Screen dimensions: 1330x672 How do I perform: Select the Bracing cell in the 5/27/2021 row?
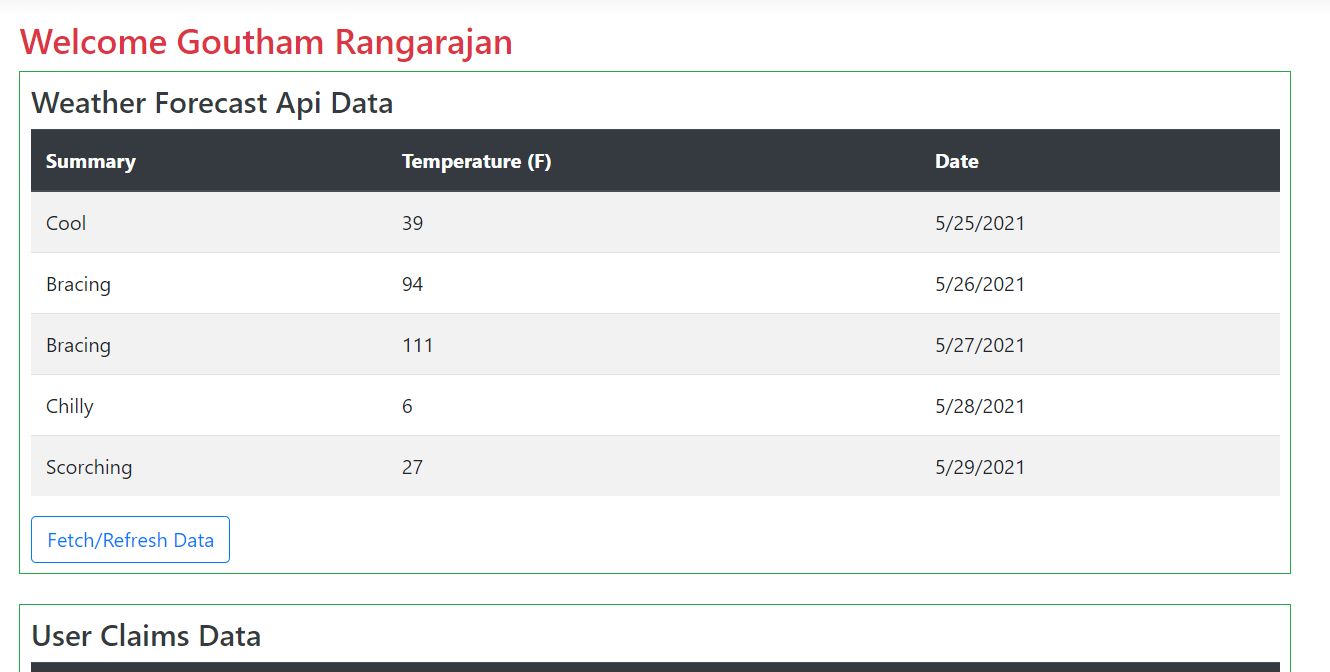78,345
